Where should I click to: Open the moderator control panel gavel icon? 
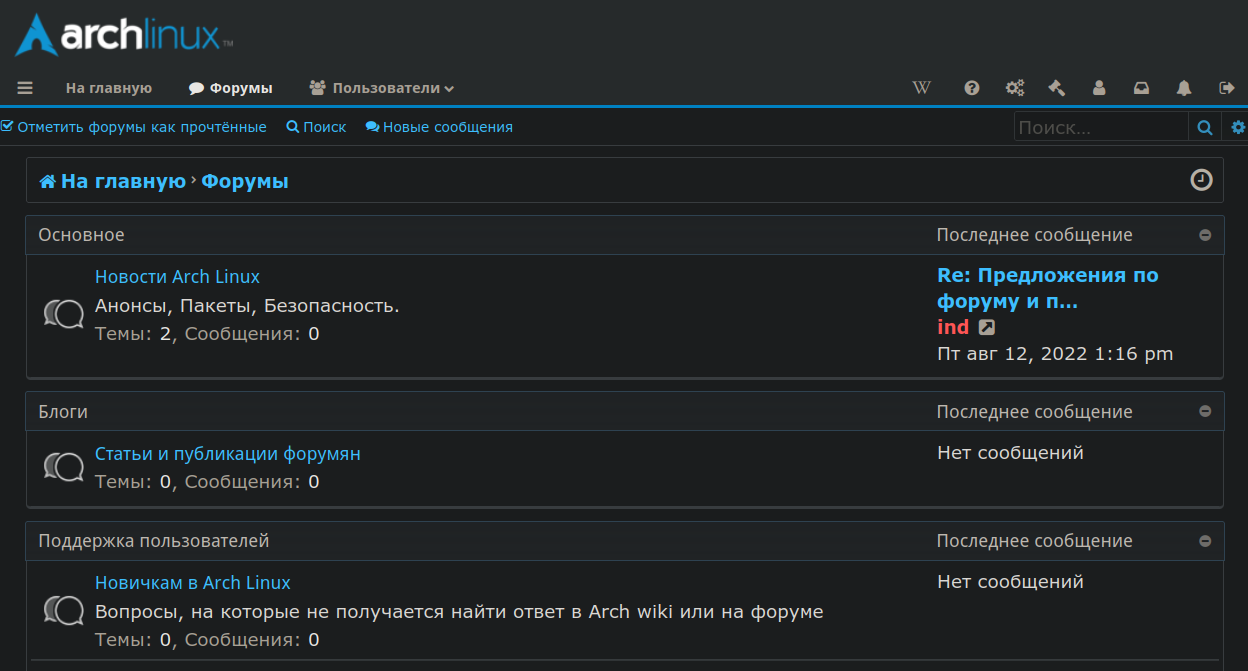1057,88
